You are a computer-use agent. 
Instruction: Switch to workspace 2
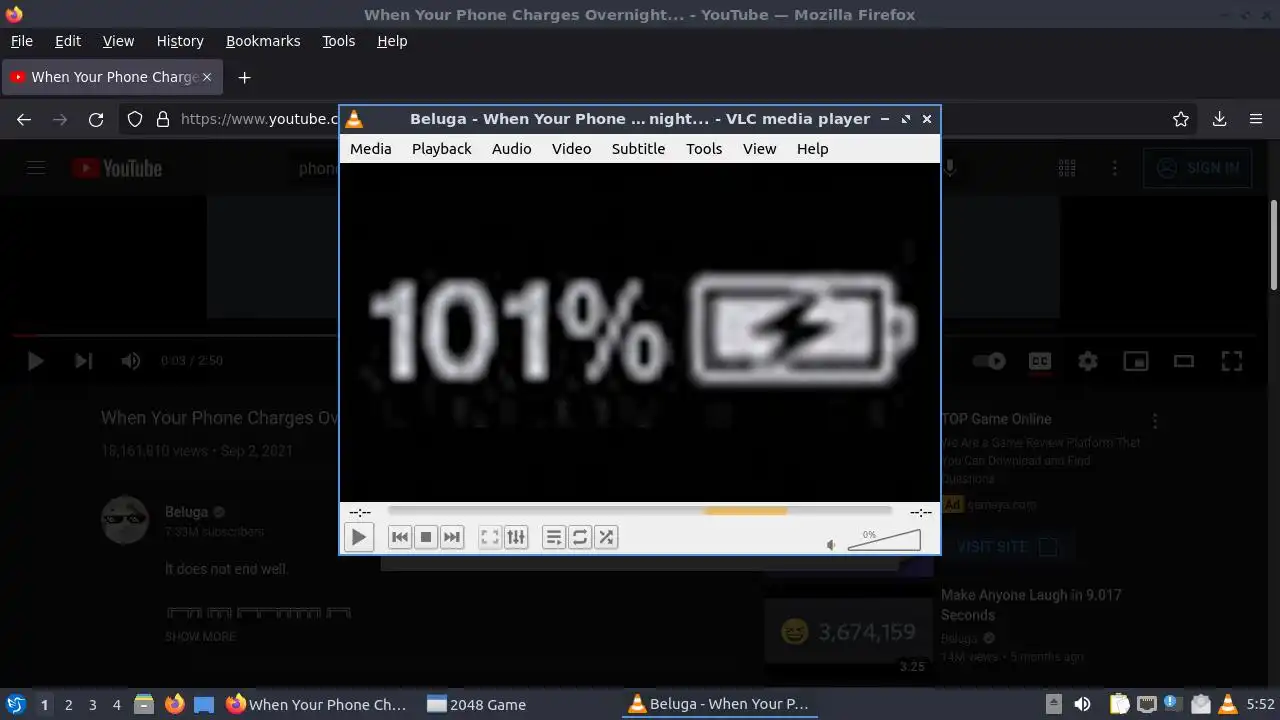tap(68, 704)
